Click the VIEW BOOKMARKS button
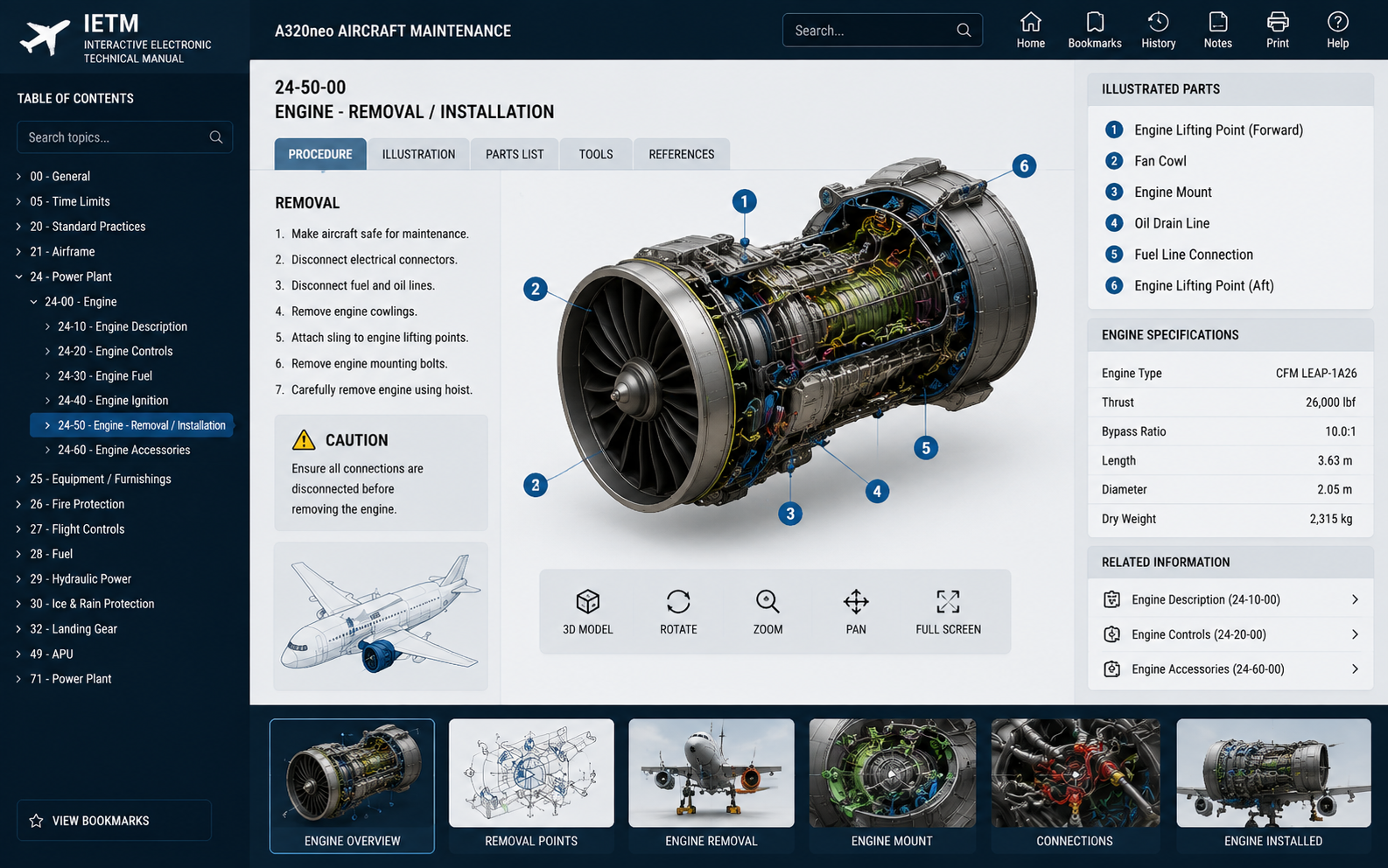Screen dimensions: 1388x868 [114, 821]
